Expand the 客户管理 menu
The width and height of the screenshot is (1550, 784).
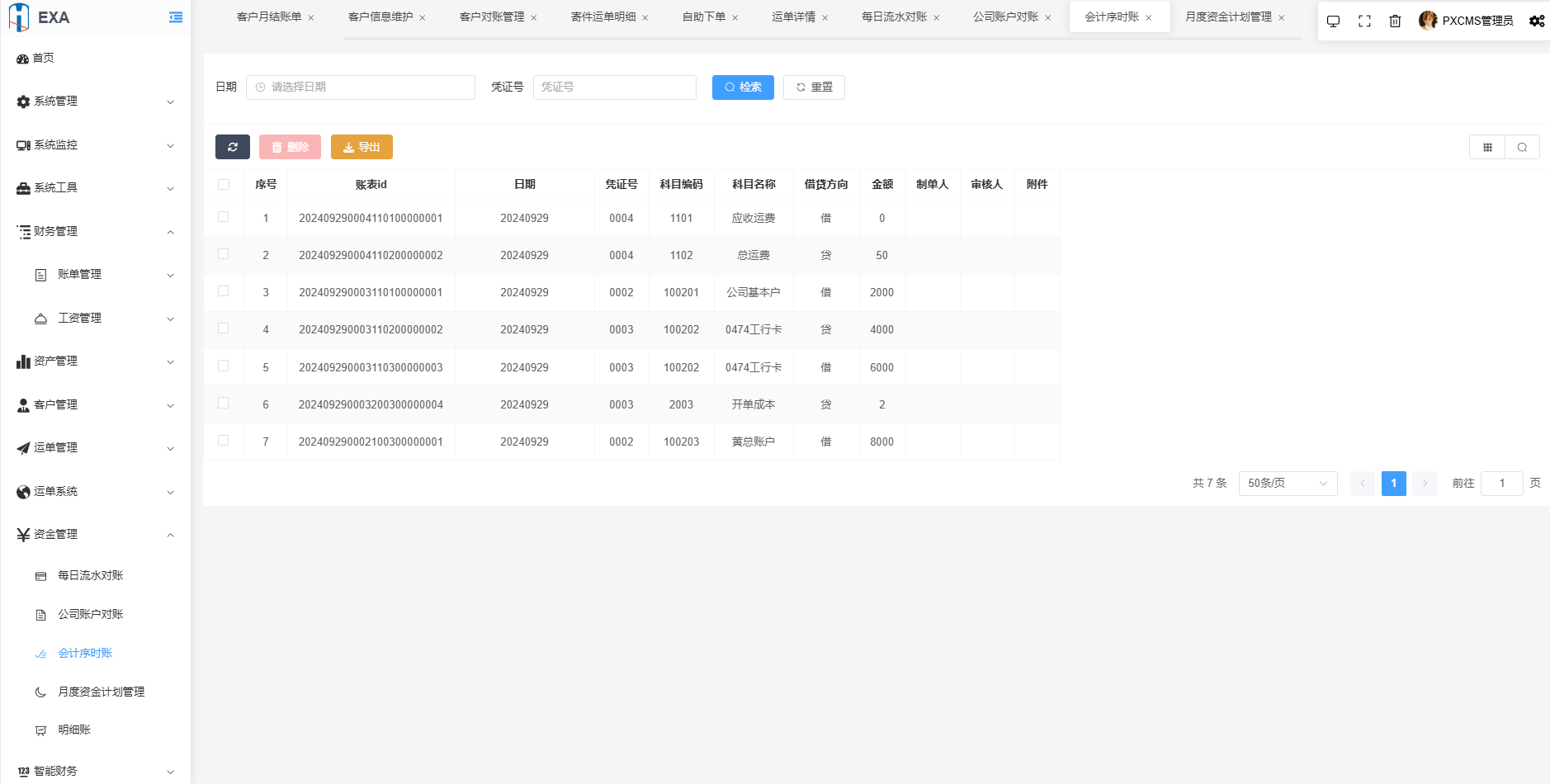[x=96, y=405]
